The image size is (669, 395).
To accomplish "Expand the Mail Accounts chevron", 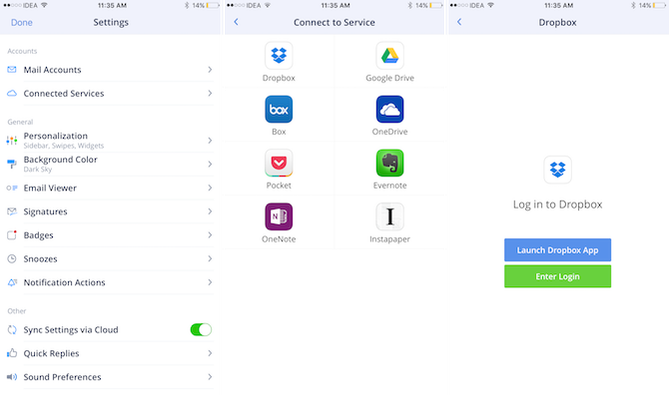I will pos(210,70).
